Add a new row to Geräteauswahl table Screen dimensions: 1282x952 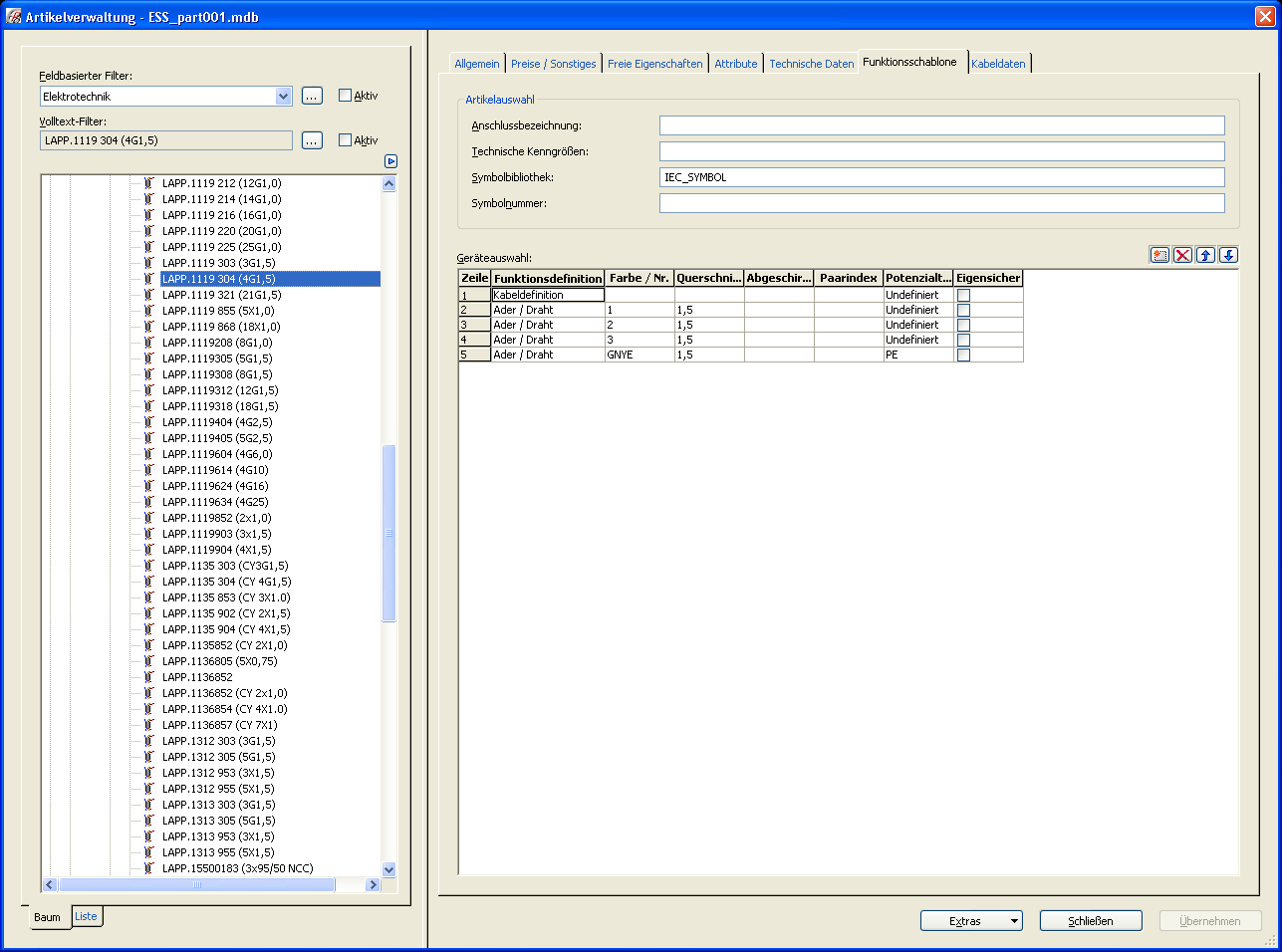pos(1159,255)
